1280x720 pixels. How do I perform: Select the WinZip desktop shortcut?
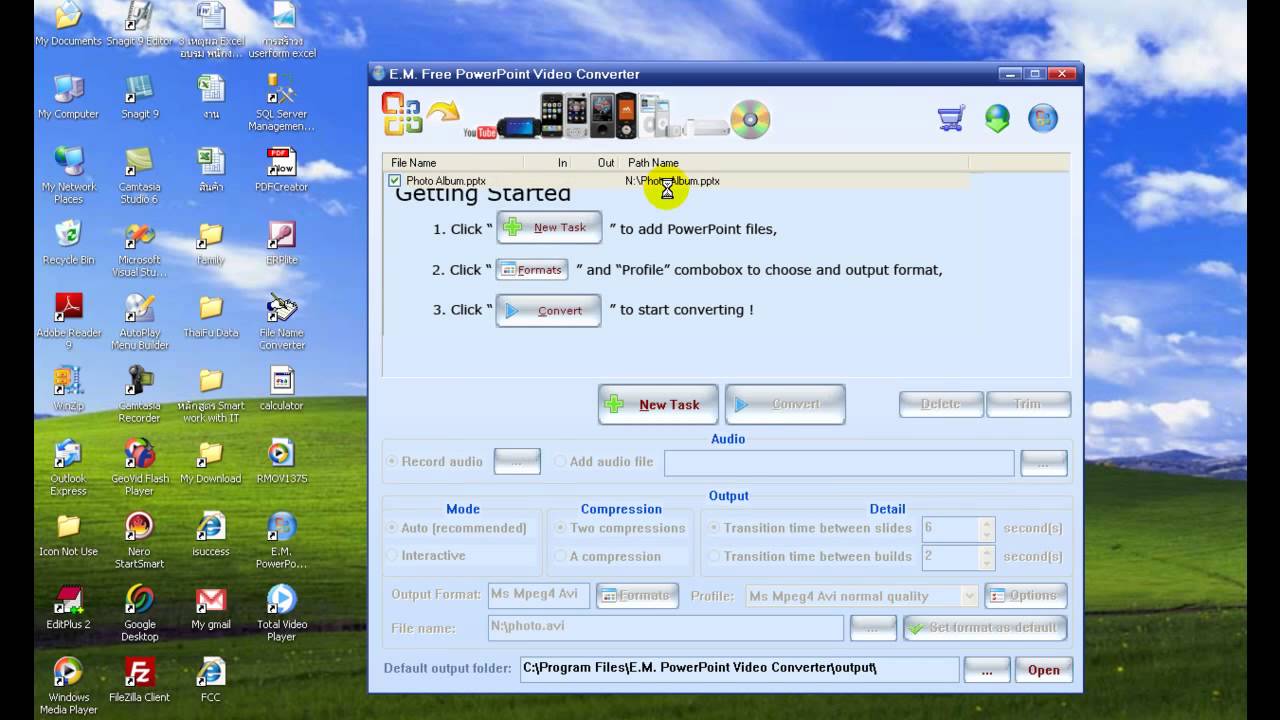coord(68,388)
